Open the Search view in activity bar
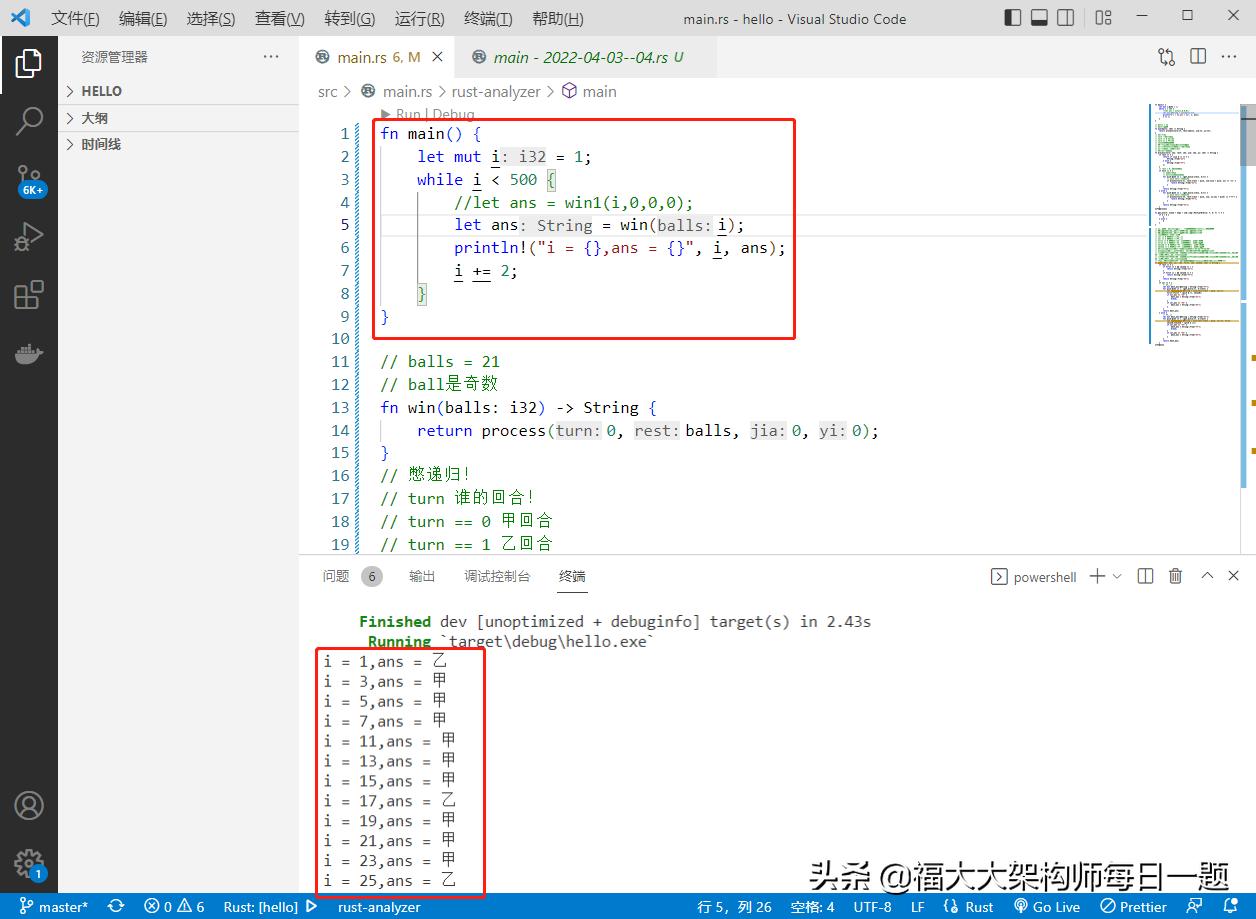Image resolution: width=1256 pixels, height=919 pixels. pos(28,121)
